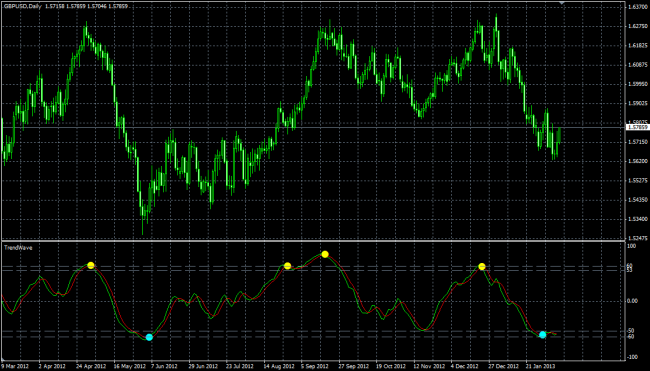Viewport: 650px width, 371px height.
Task: Click the 23 Jul 2012 date label
Action: [240, 366]
